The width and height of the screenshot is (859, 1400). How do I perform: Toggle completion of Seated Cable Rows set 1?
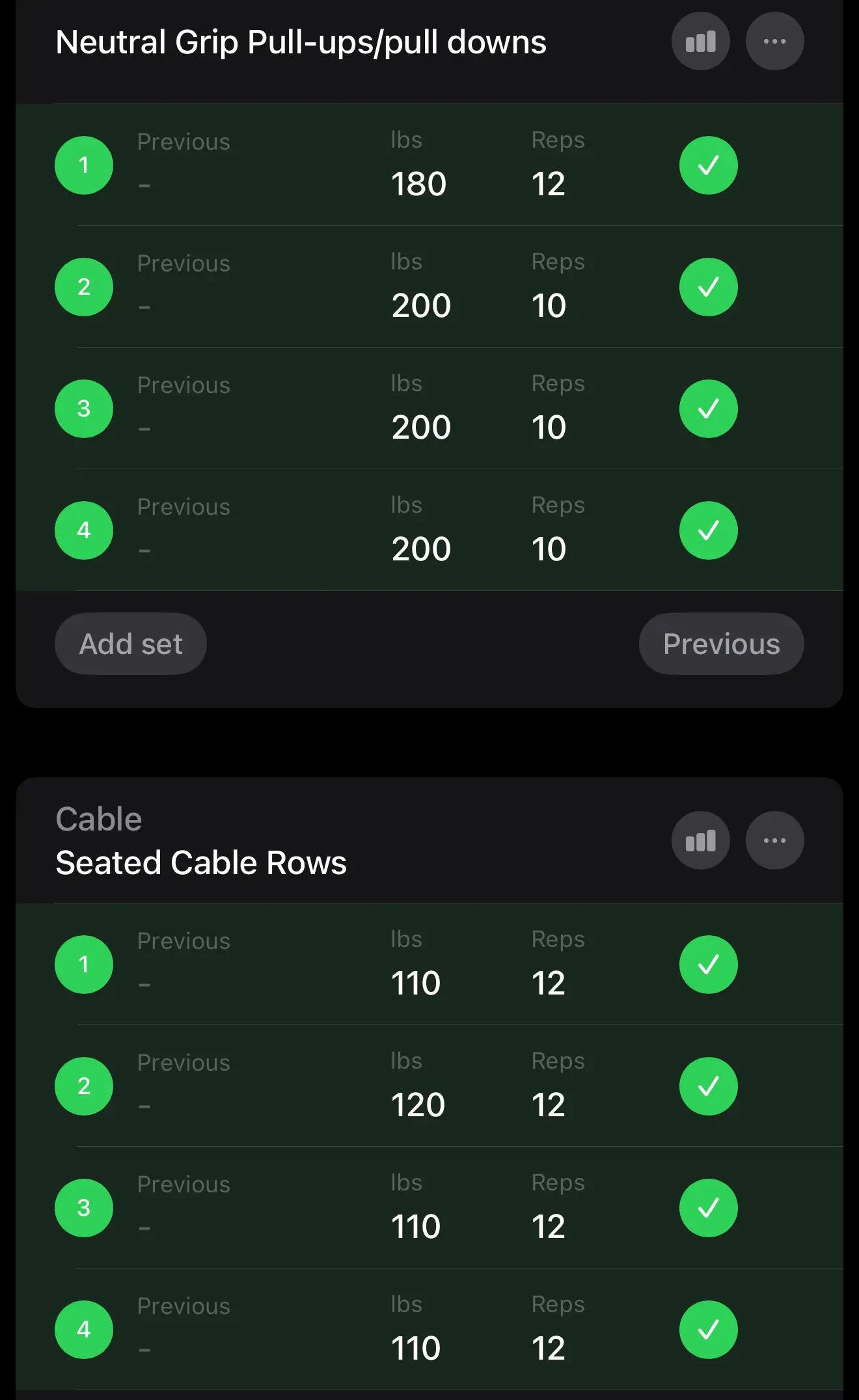click(x=708, y=965)
